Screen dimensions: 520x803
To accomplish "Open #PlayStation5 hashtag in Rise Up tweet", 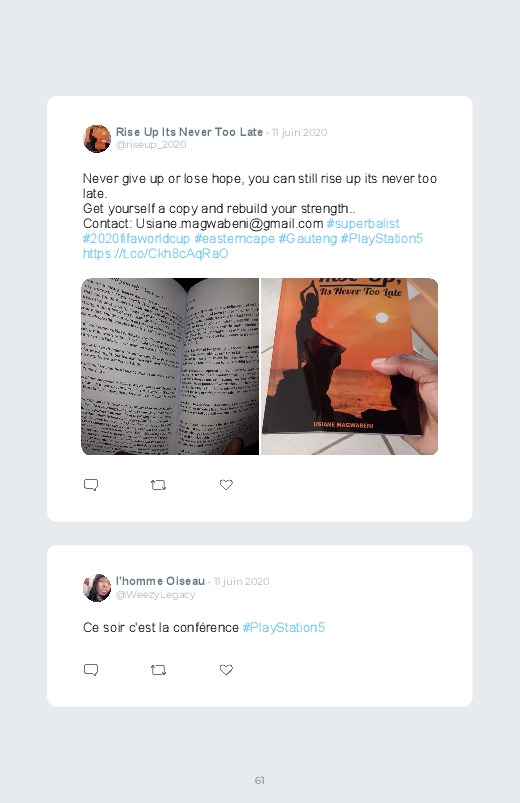I will [382, 239].
